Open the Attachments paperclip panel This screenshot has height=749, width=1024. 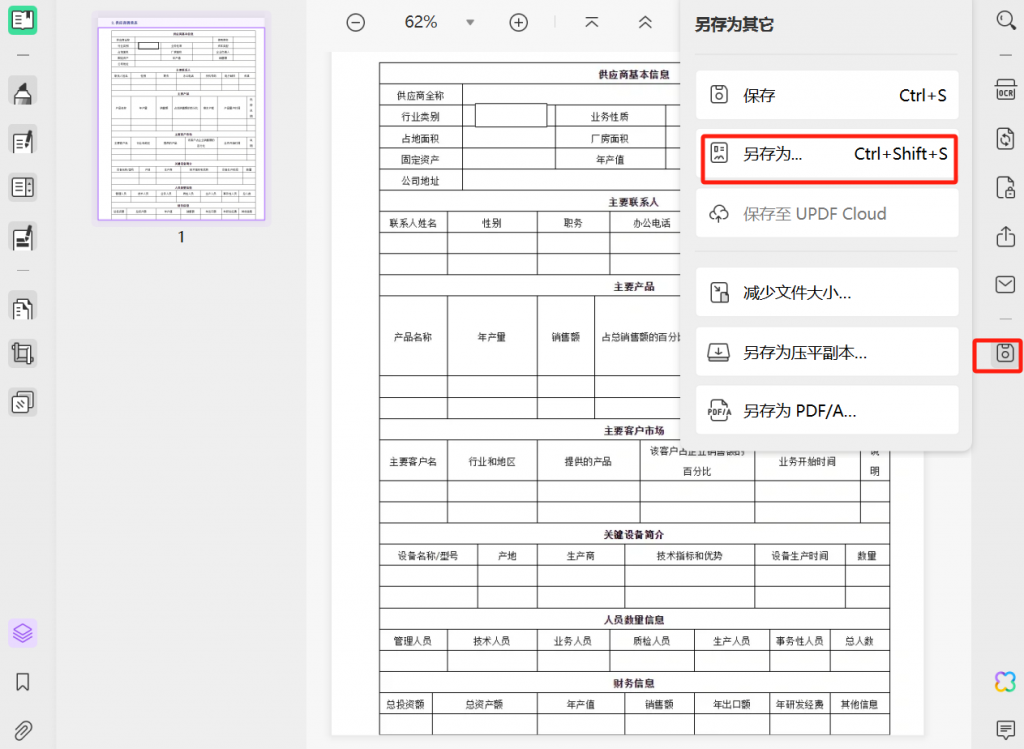tap(22, 730)
